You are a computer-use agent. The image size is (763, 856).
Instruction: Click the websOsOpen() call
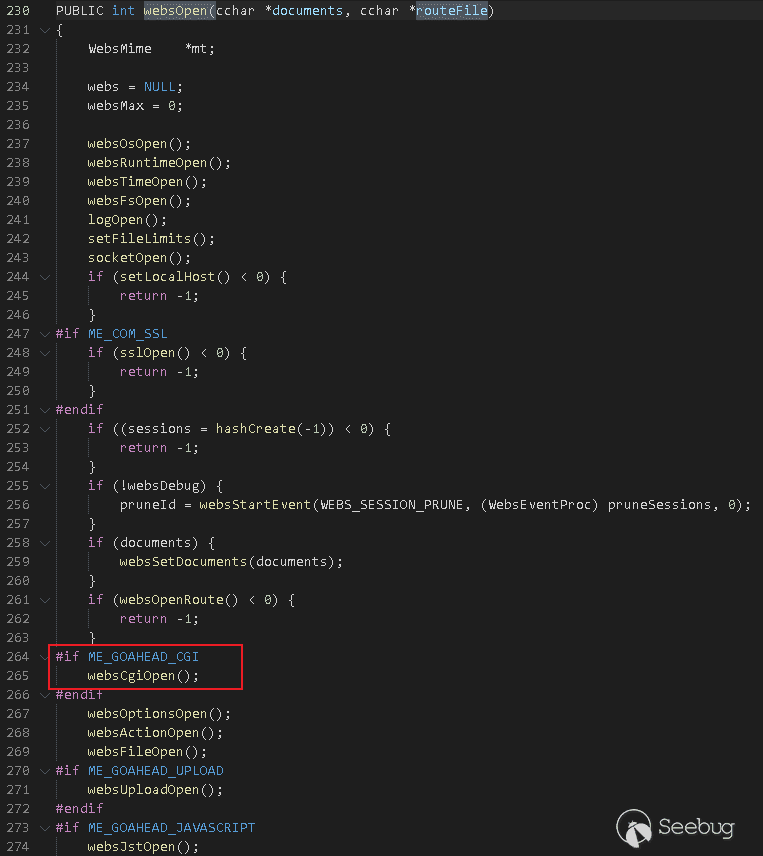139,144
